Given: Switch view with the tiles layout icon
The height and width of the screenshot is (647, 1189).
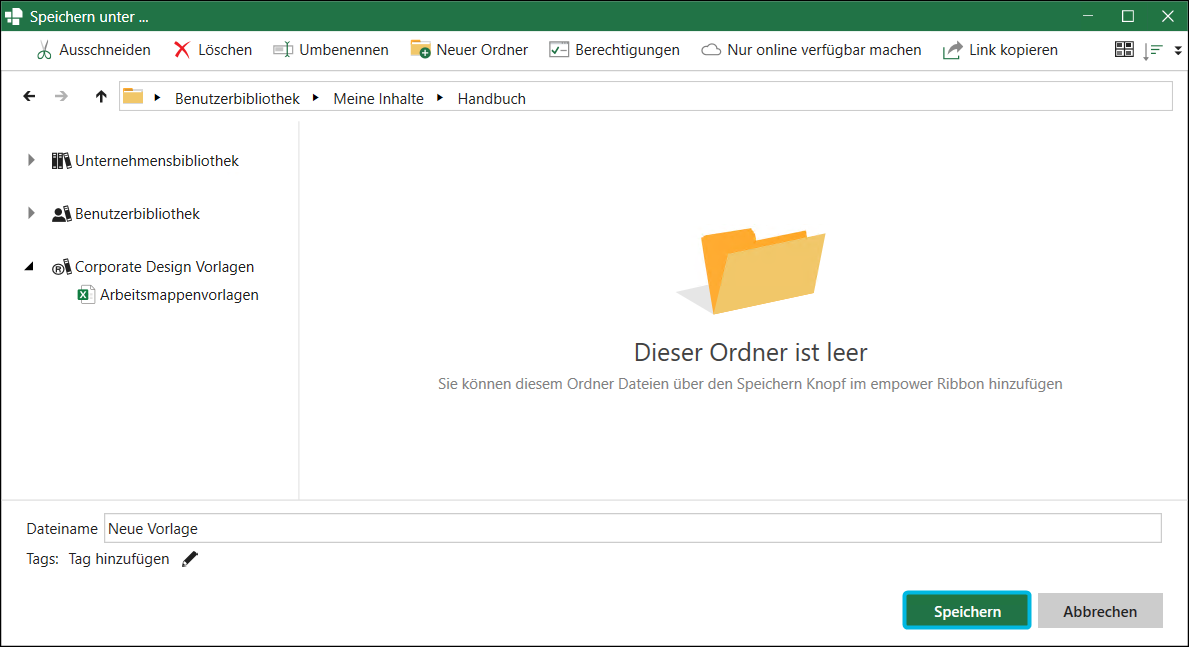Looking at the screenshot, I should coord(1124,50).
